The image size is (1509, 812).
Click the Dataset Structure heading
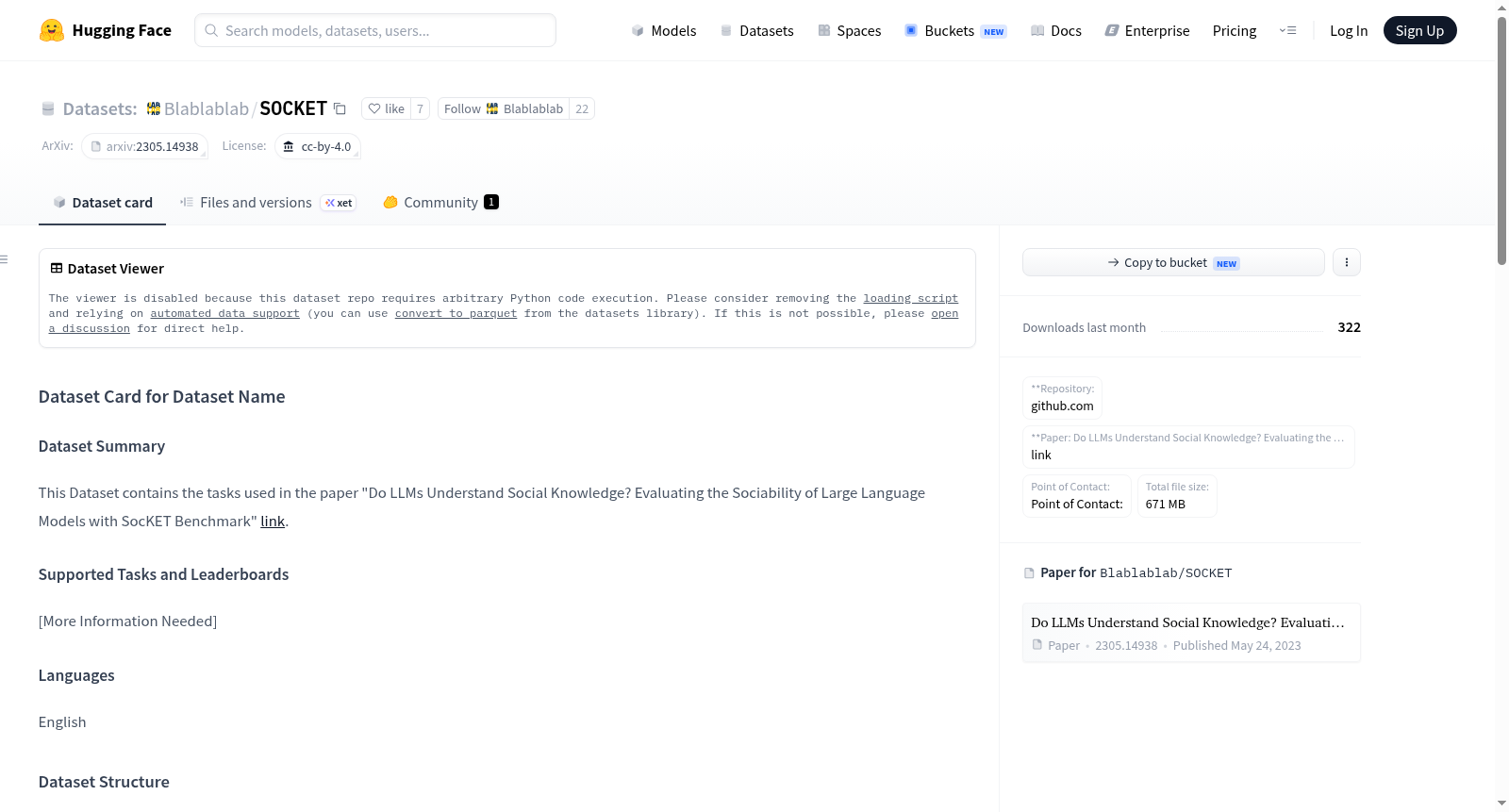point(104,782)
